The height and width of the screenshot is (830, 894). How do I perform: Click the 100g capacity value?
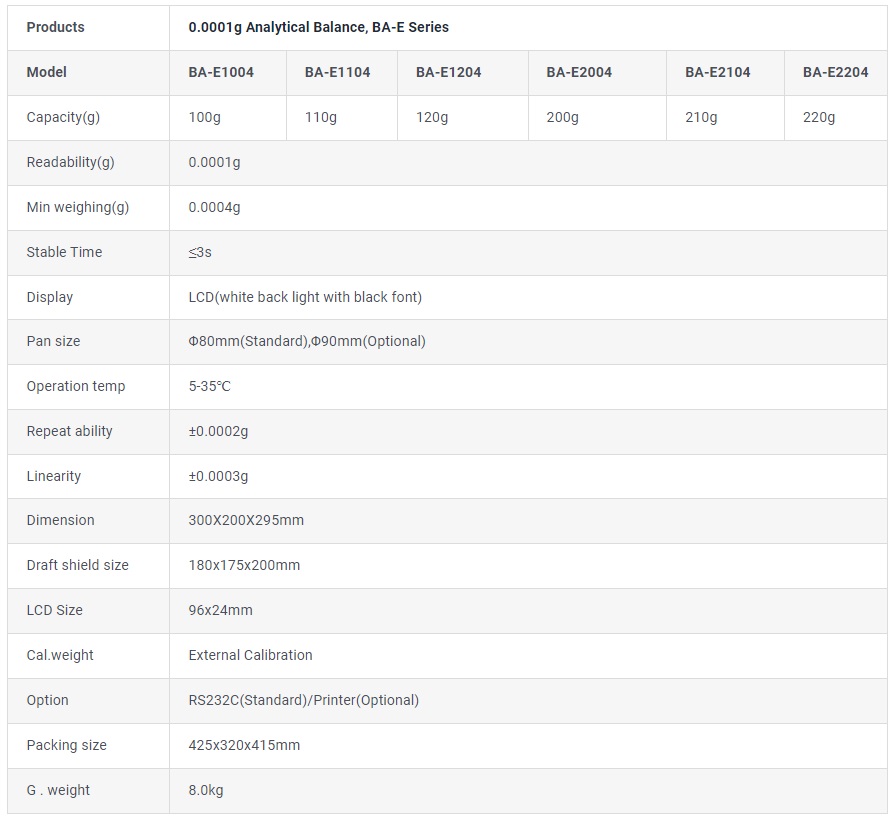tap(204, 117)
